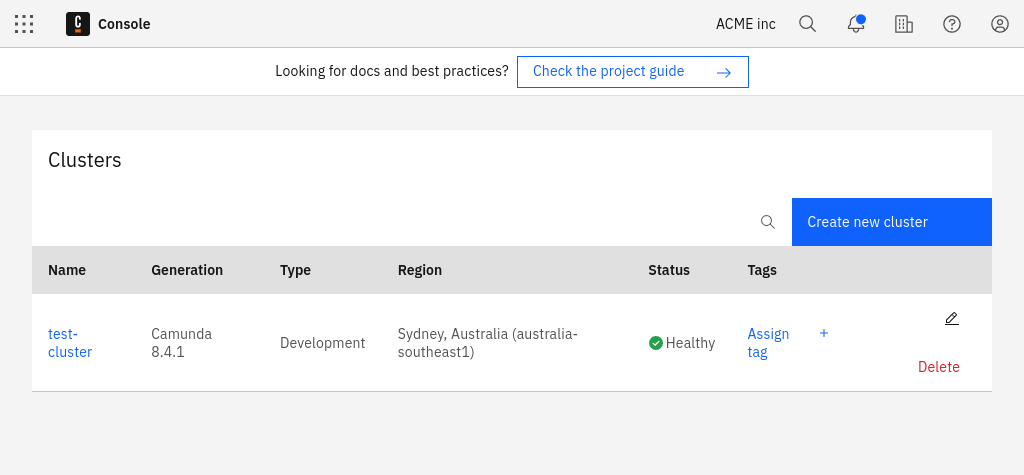
Task: Open the notifications bell
Action: [856, 24]
